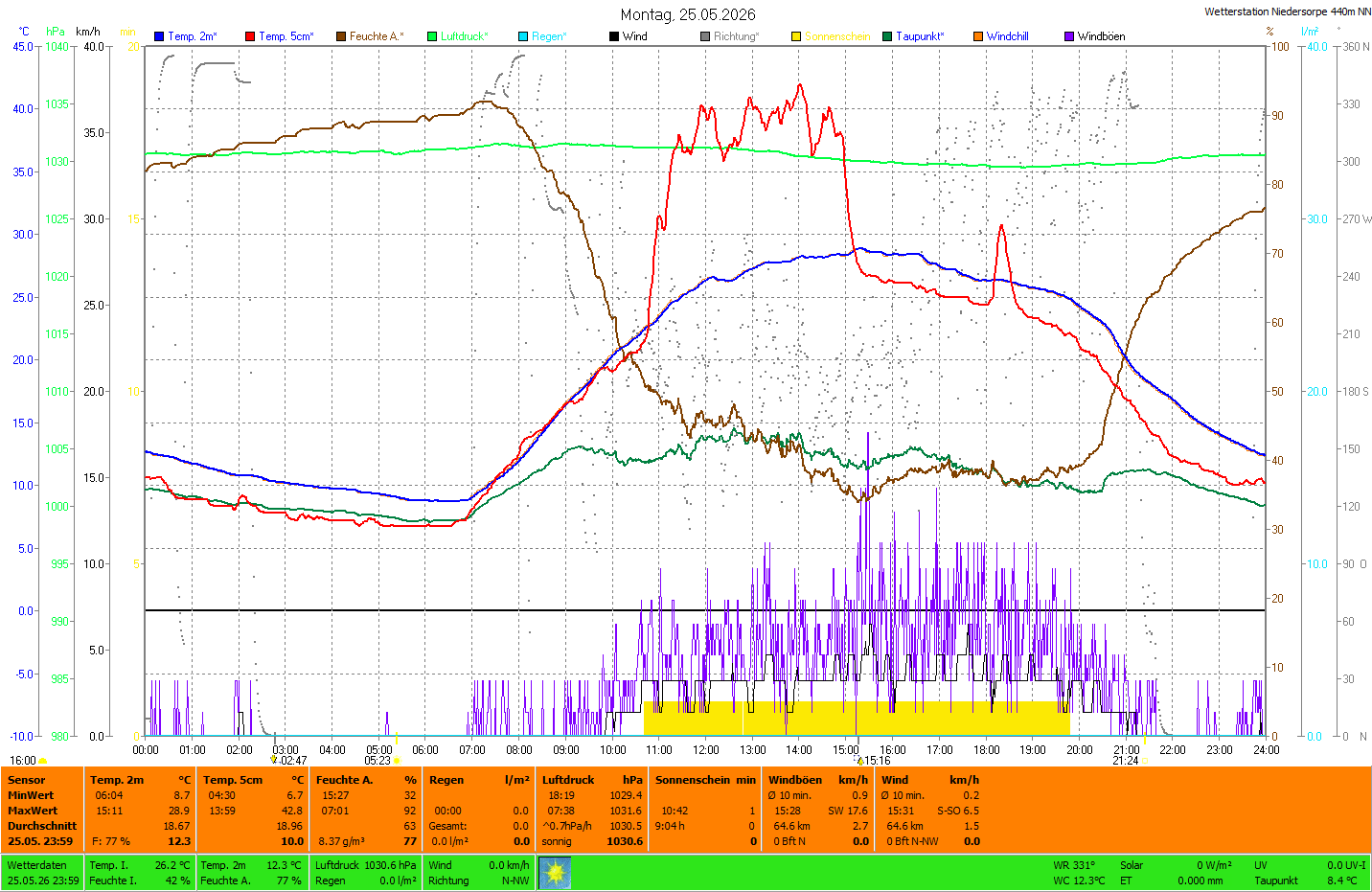Click the "Temp. 5cm*" legend label
1372x892 pixels.
click(x=286, y=36)
